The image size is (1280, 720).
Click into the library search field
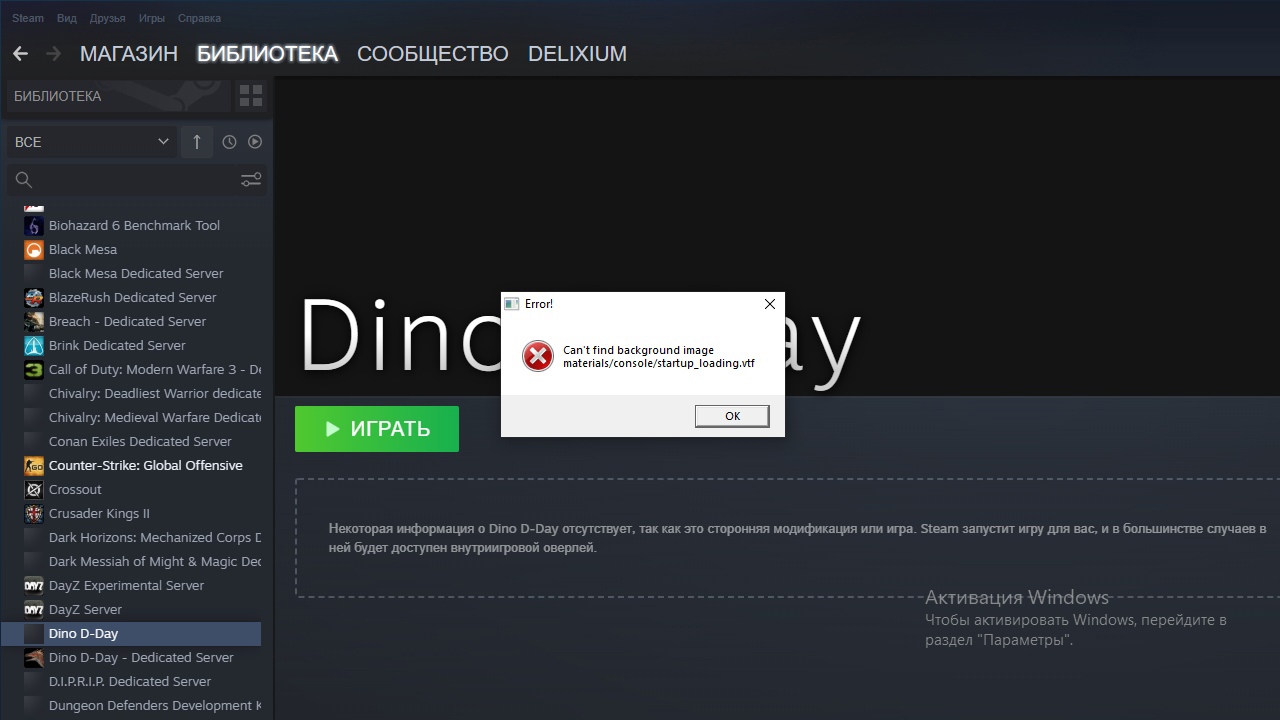136,180
